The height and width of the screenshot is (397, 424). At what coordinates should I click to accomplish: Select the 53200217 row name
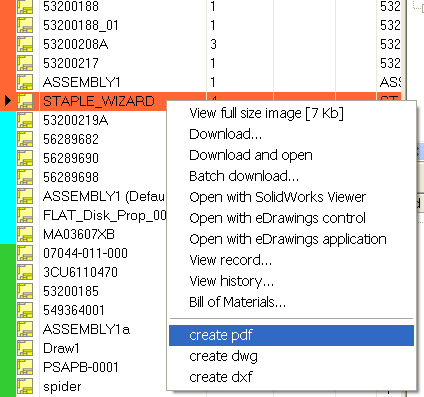(x=71, y=63)
